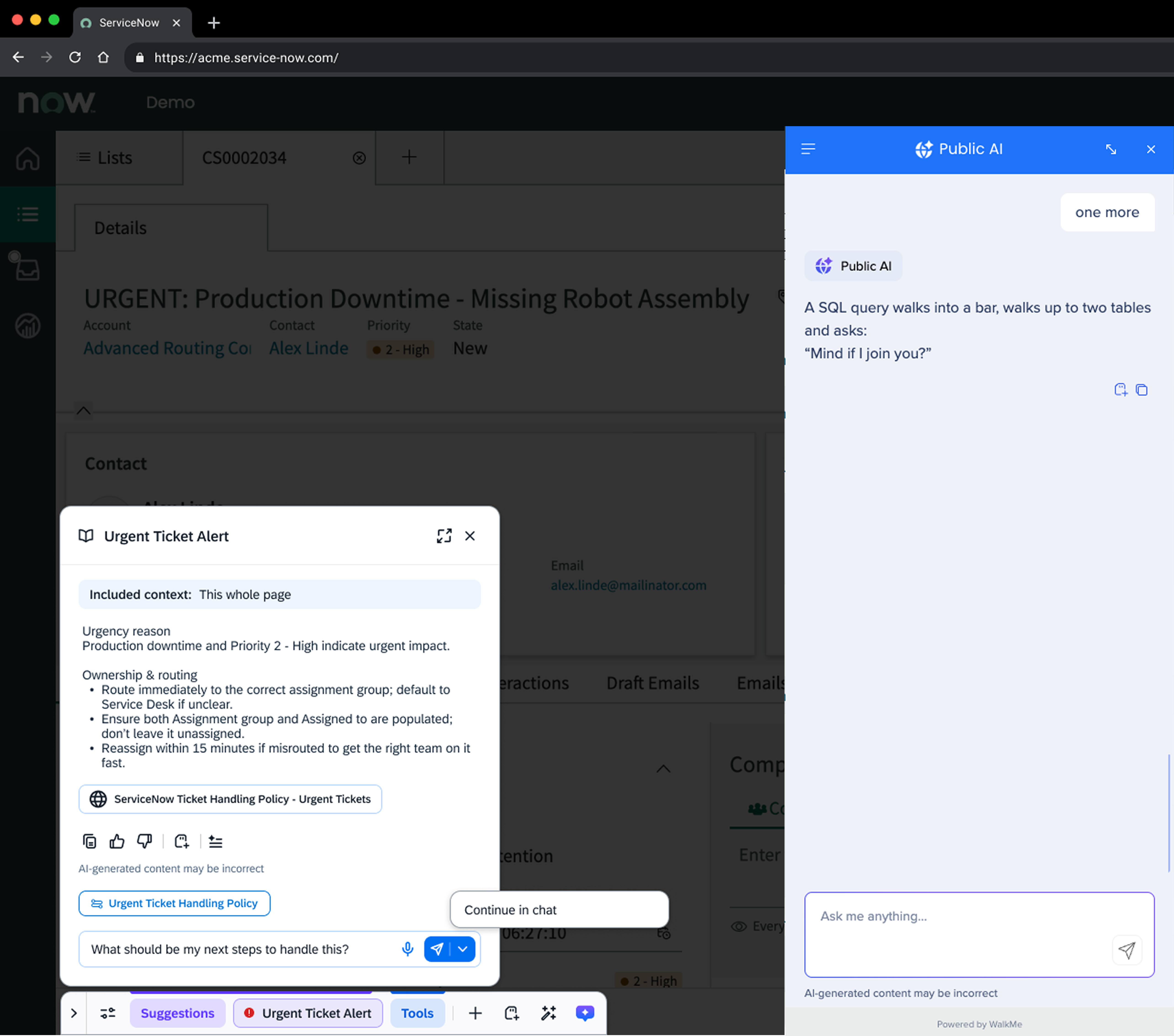Click the browser forward button
The image size is (1174, 1036).
click(47, 57)
